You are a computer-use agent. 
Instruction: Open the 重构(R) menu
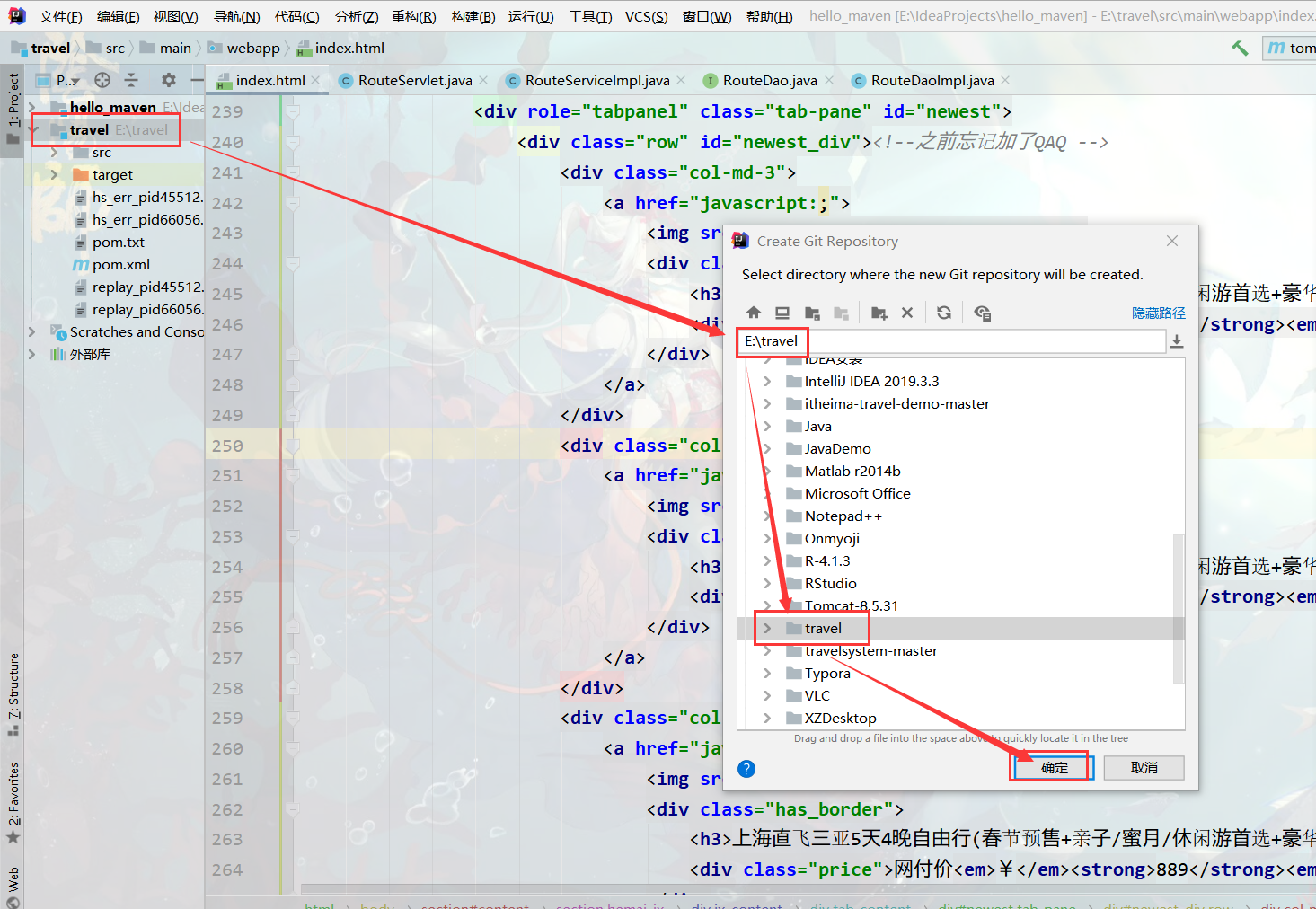413,16
